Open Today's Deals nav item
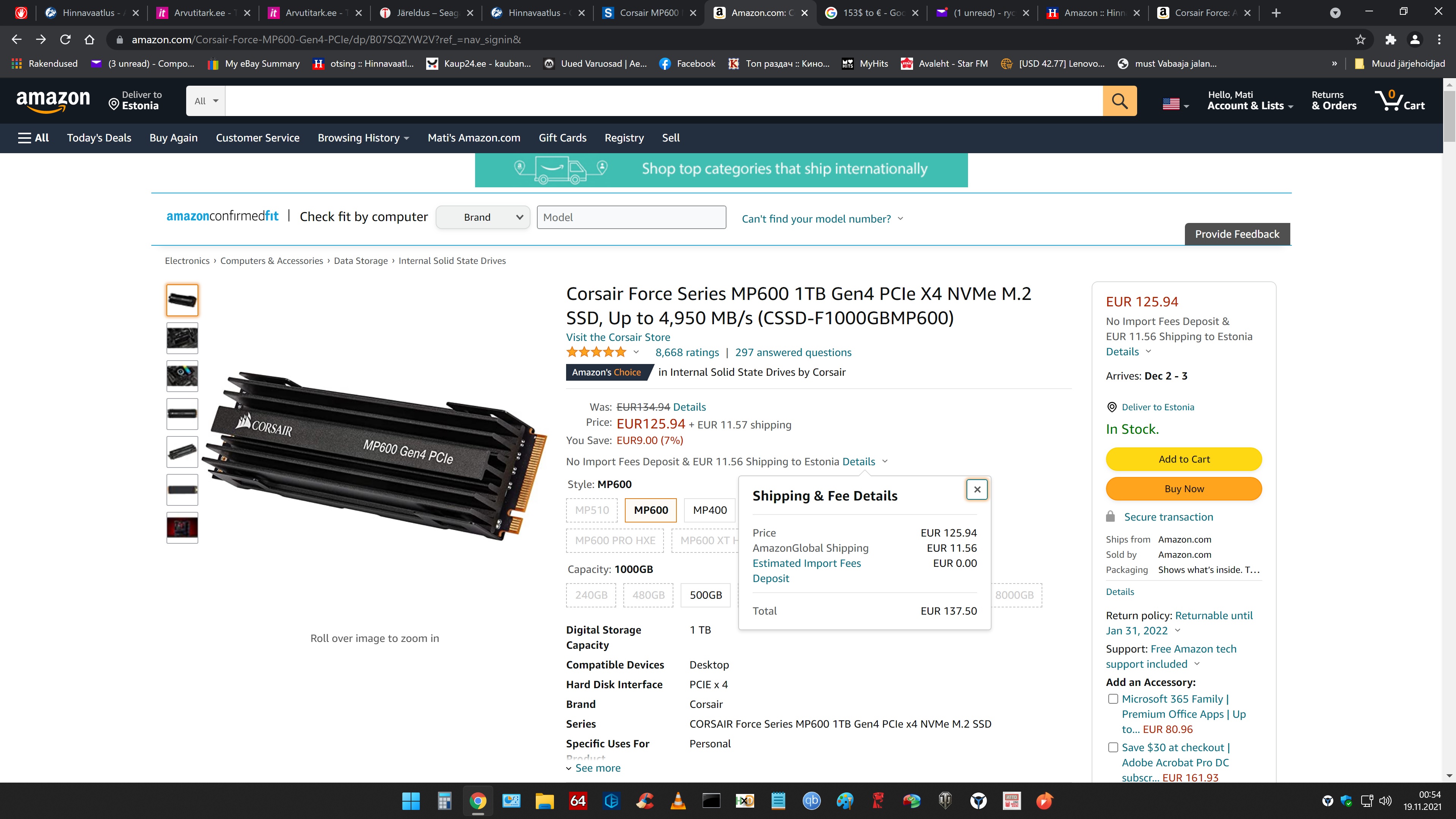The image size is (1456, 819). click(99, 138)
